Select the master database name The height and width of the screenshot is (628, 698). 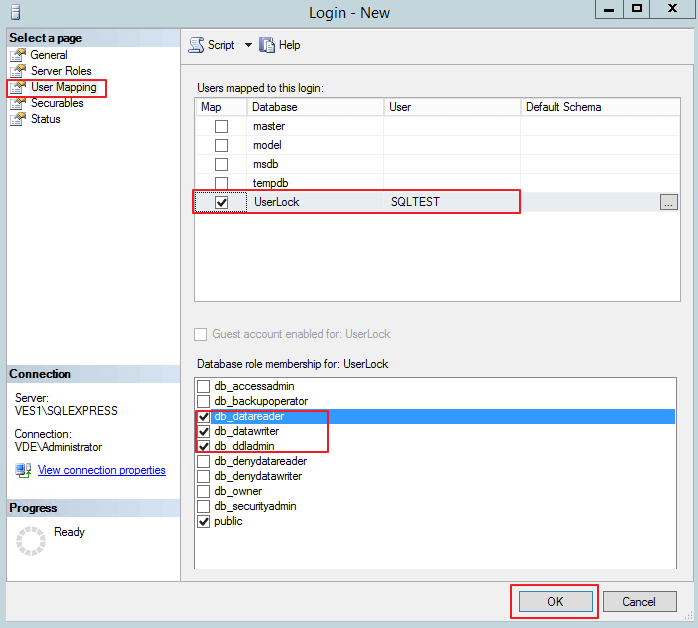[x=269, y=126]
